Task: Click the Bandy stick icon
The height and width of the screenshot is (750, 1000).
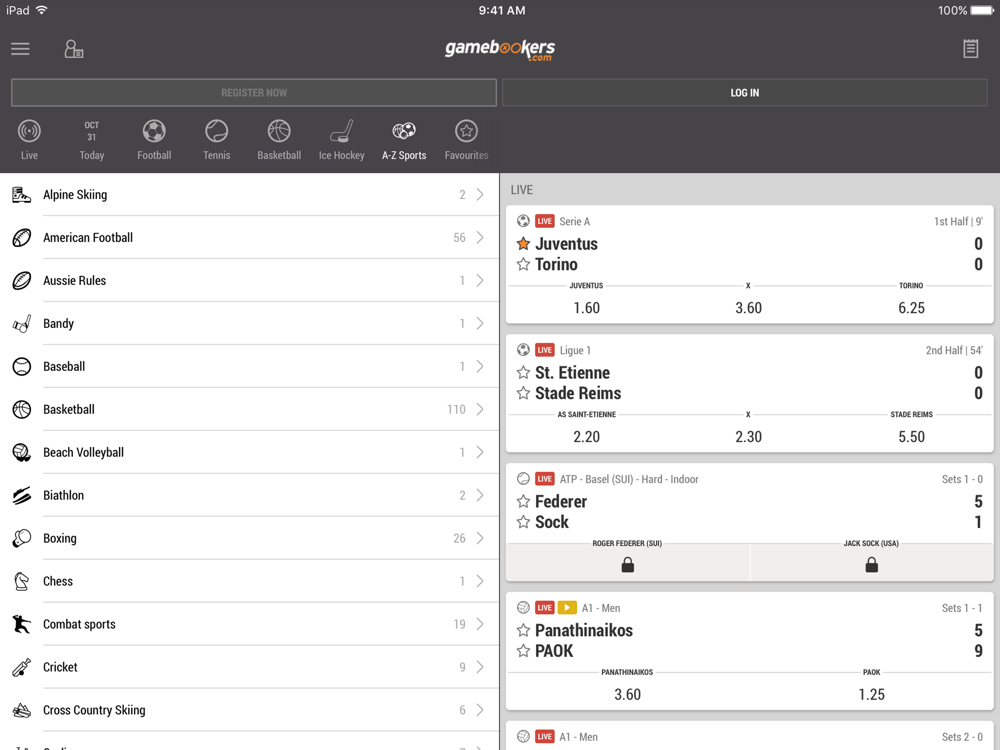Action: 22,323
